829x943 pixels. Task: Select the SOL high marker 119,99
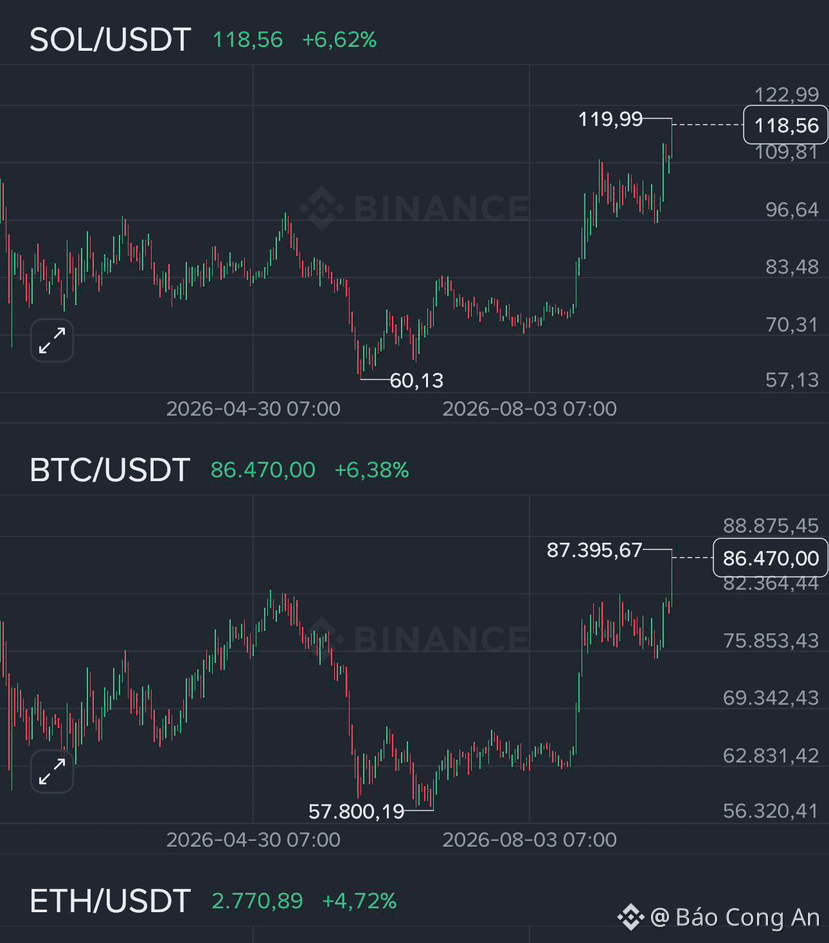(x=610, y=119)
